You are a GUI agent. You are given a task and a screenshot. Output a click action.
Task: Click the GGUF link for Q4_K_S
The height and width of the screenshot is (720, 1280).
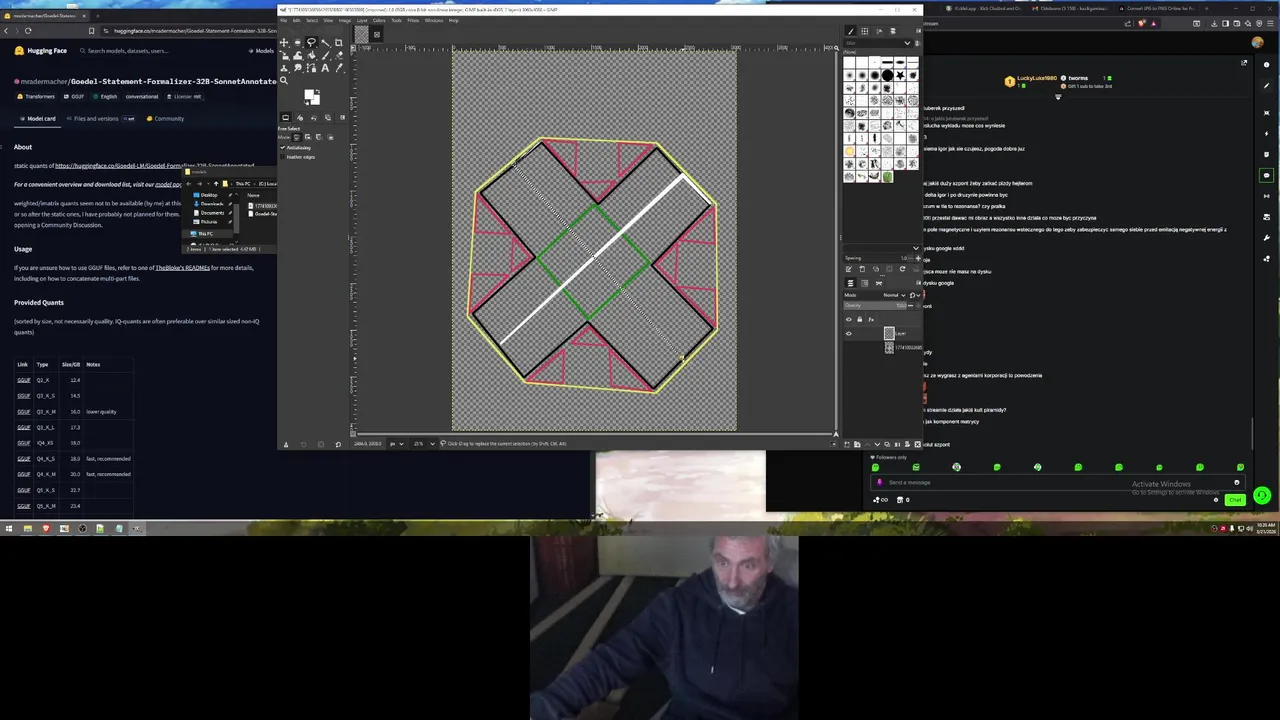pyautogui.click(x=24, y=458)
